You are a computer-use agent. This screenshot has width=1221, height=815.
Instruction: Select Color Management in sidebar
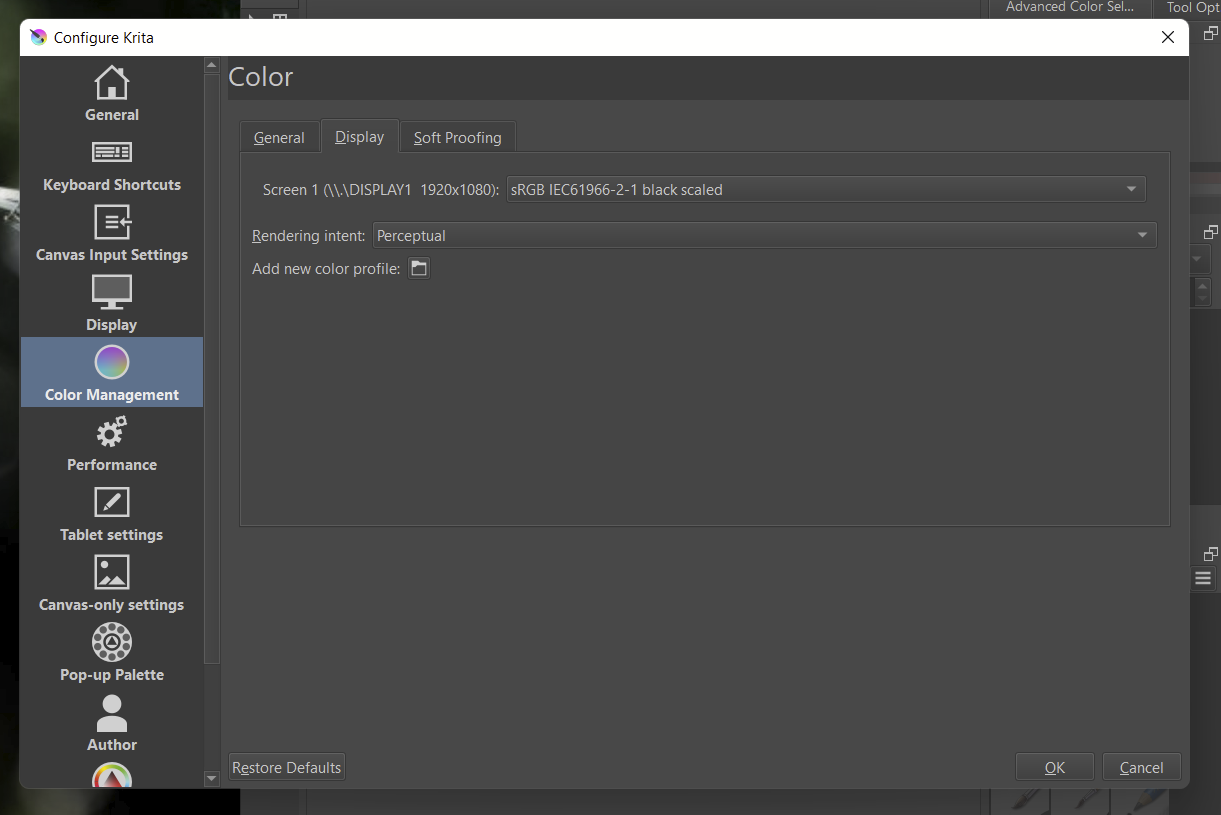click(x=112, y=372)
